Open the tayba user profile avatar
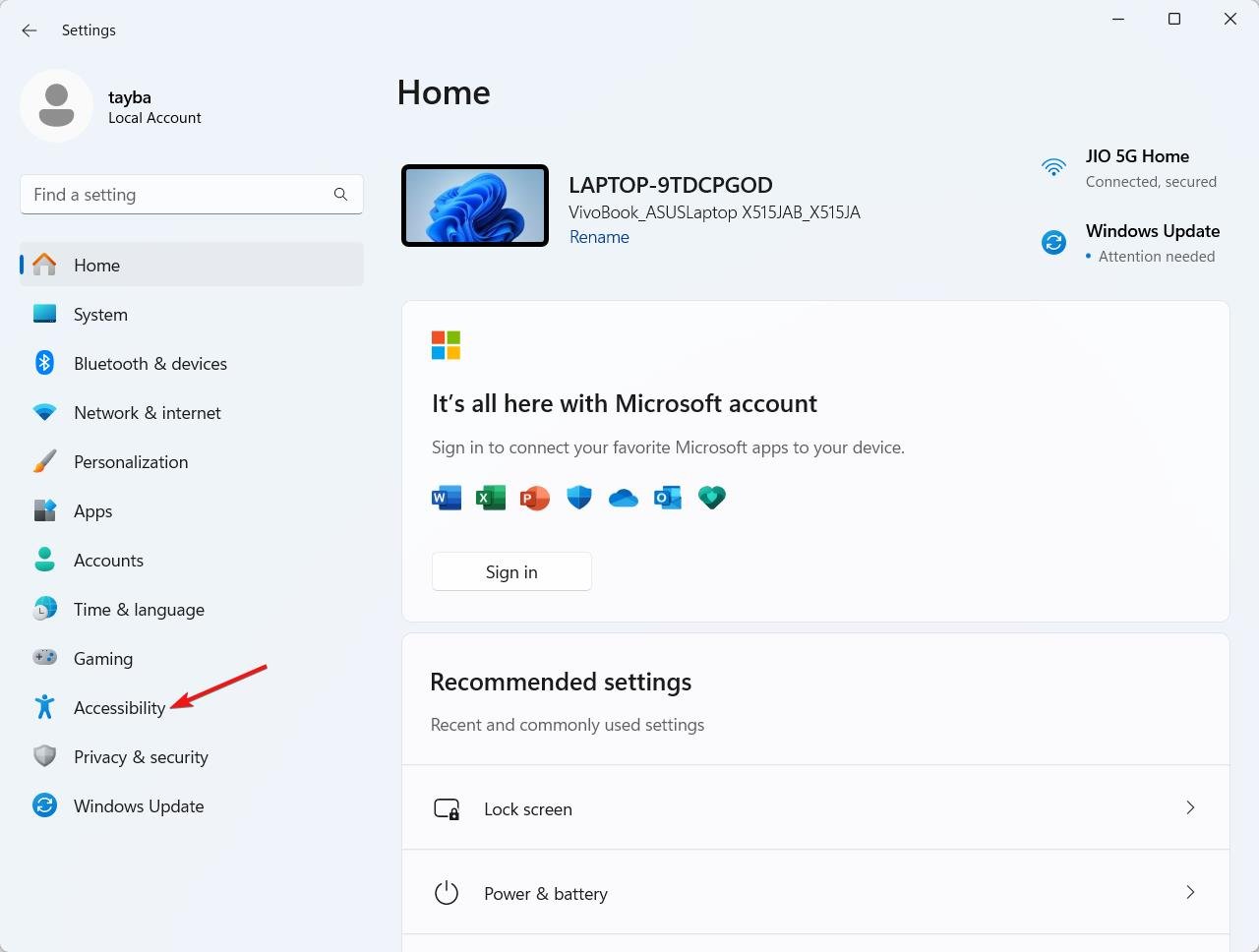Screen dimensions: 1259x952 pos(56,105)
